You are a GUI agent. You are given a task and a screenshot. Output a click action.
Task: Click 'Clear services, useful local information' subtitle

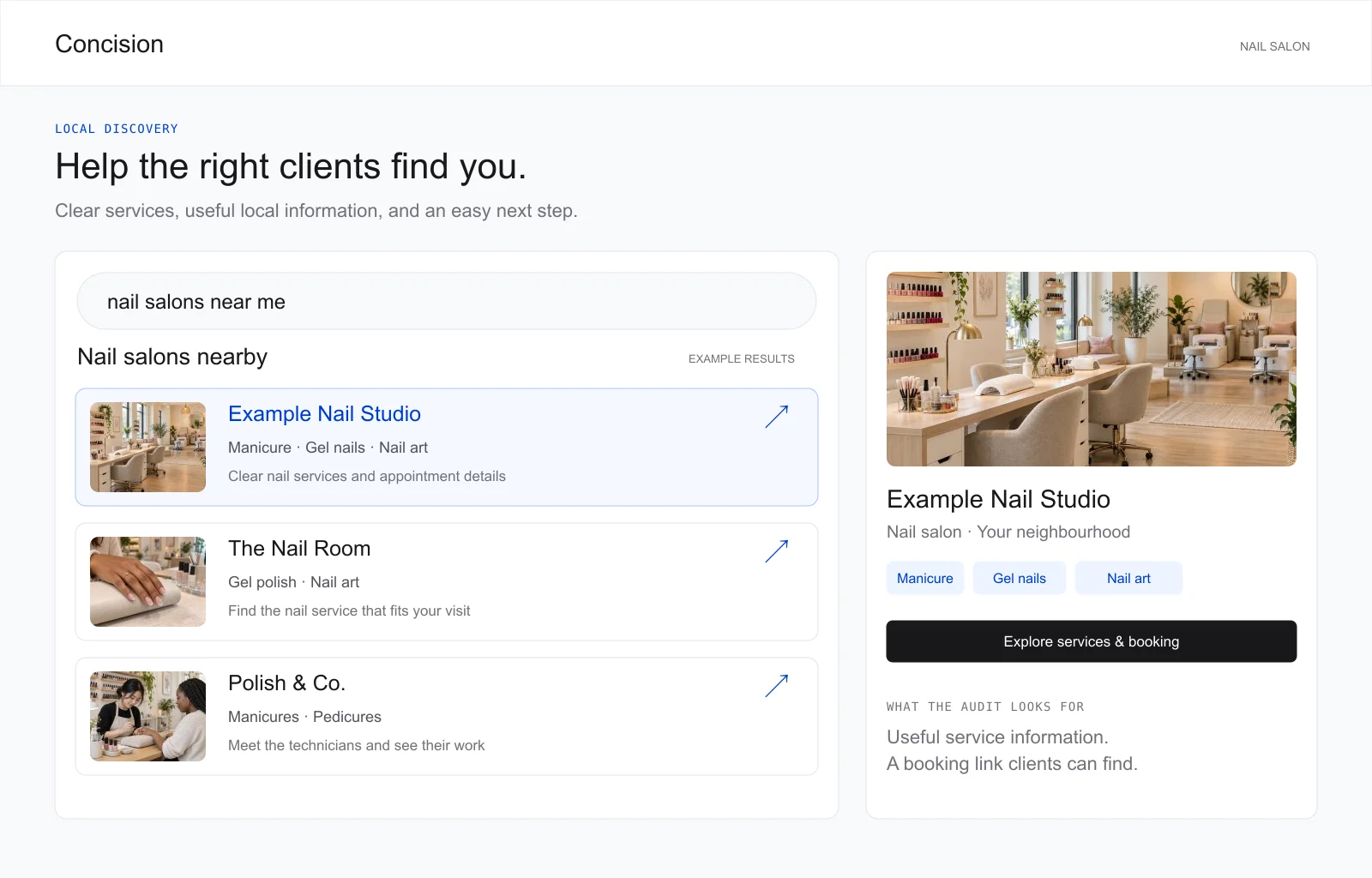[316, 211]
